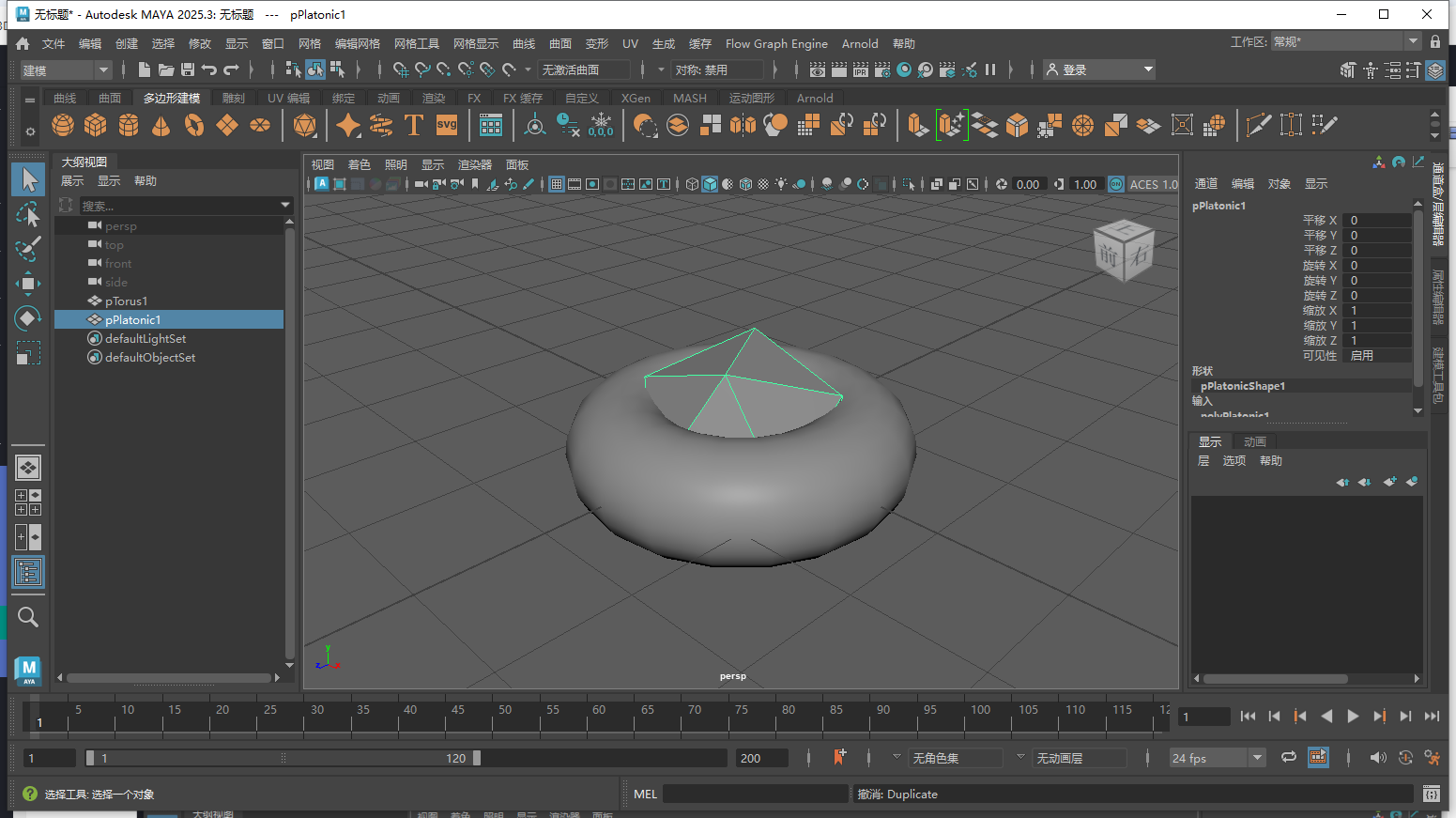Open the 工作区 workspace dropdown
1456x818 pixels.
pos(1345,41)
